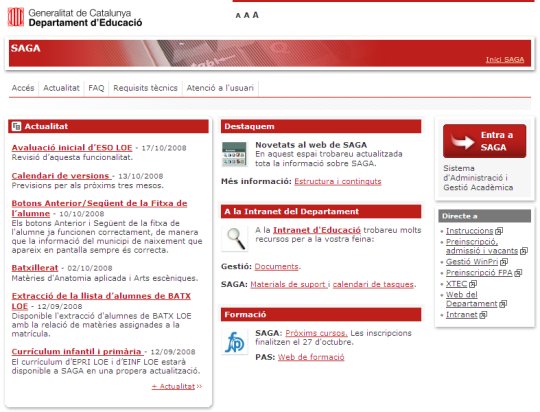Viewport: 540px width, 412px height.
Task: Click external icon next to Preinscripció FPA
Action: pos(518,273)
